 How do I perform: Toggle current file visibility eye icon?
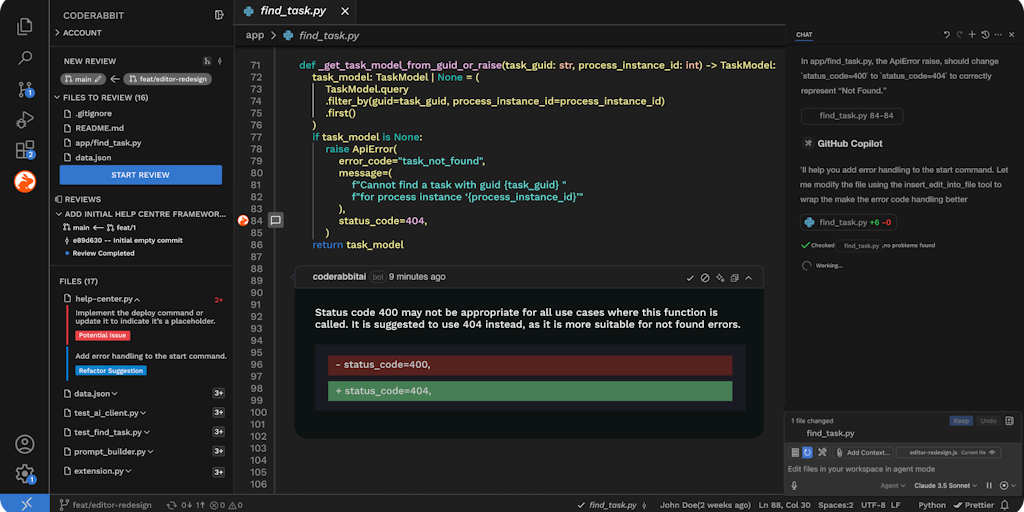[993, 453]
